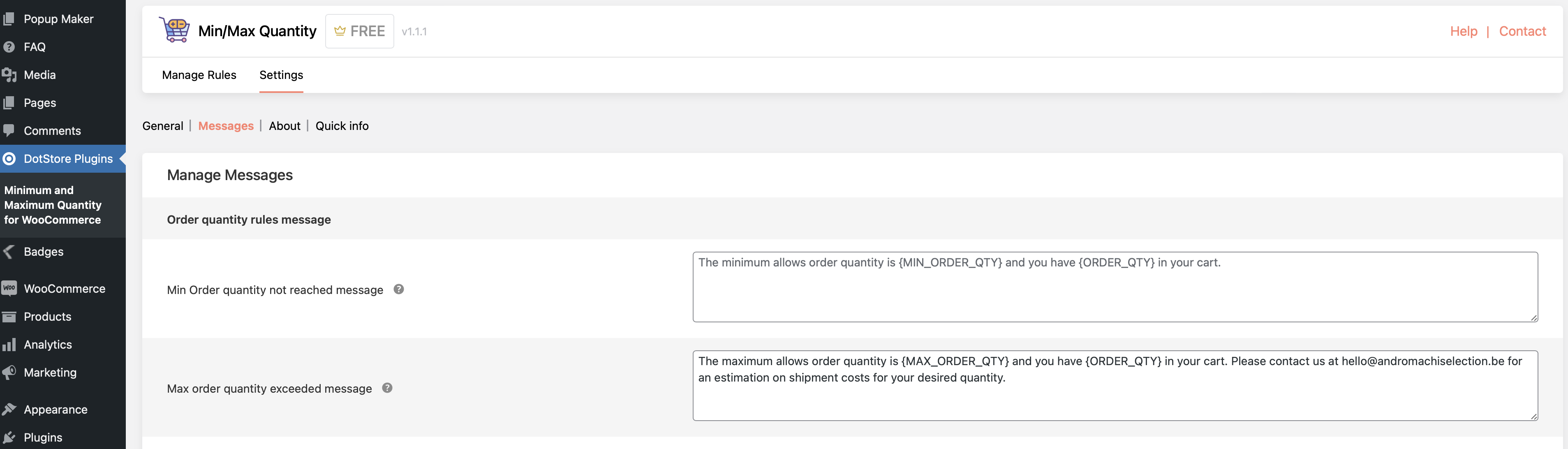Click the Media icon in sidebar
Screen dimensions: 1568x449
click(x=9, y=75)
